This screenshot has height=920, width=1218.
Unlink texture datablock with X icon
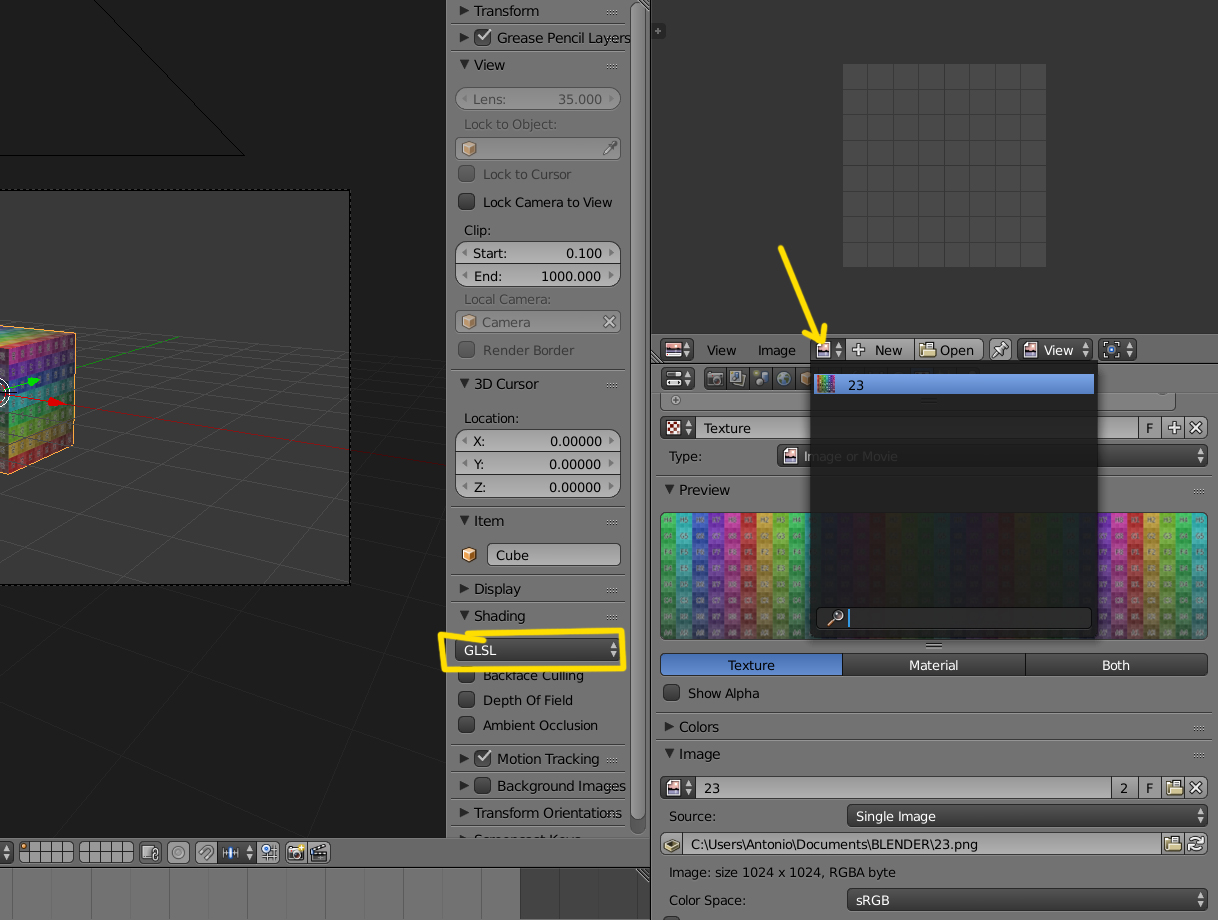[x=1195, y=428]
